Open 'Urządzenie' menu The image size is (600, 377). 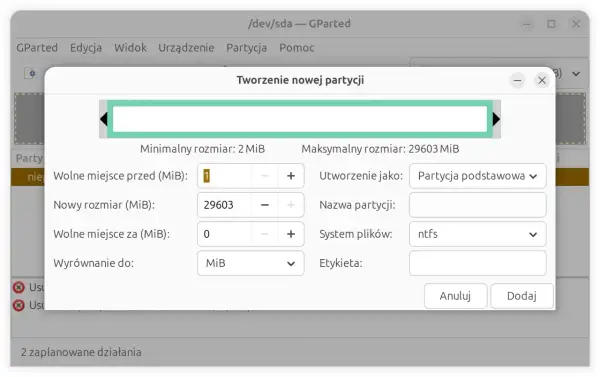tap(186, 48)
